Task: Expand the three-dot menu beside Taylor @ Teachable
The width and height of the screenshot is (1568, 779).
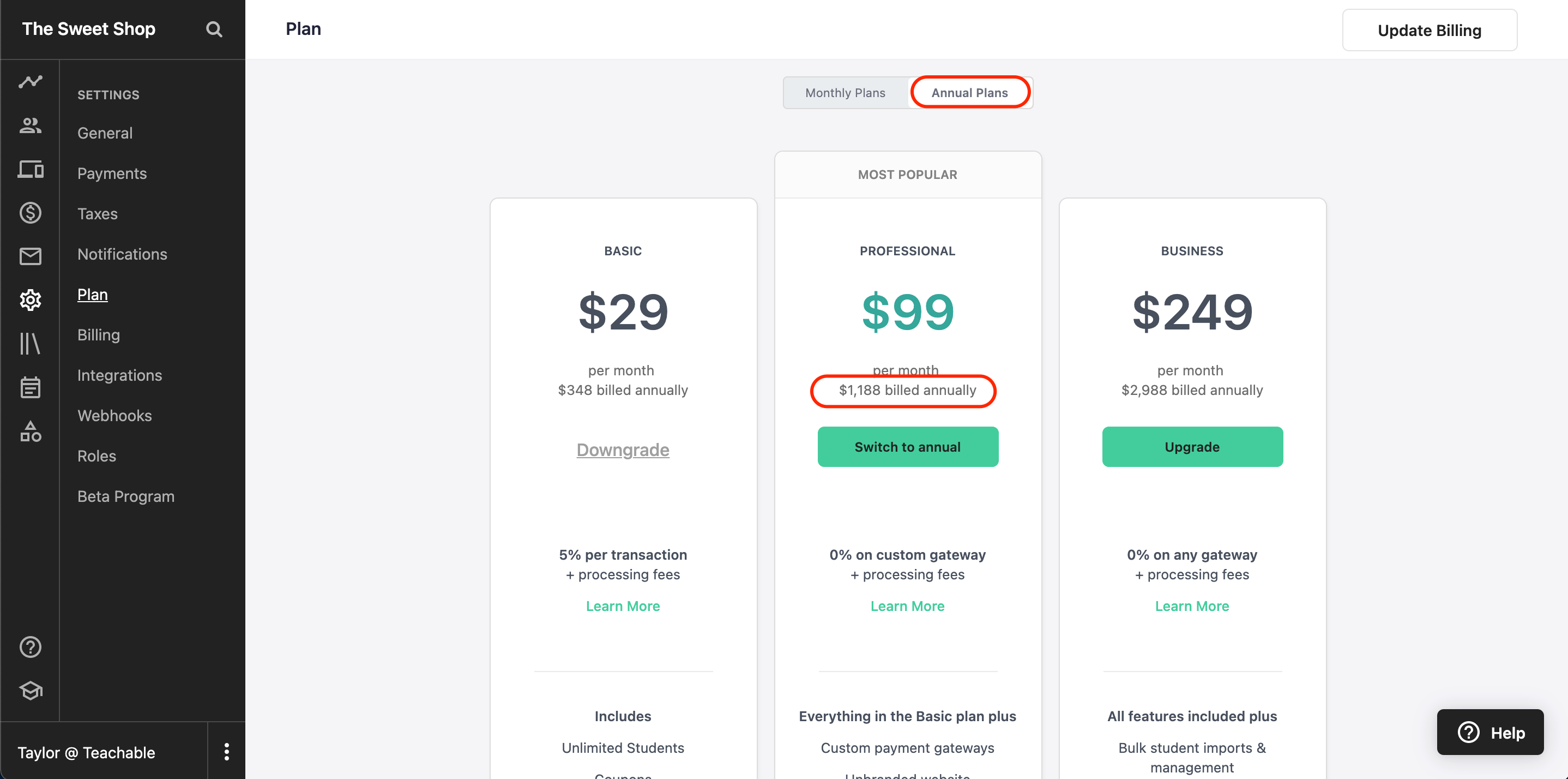Action: coord(226,752)
